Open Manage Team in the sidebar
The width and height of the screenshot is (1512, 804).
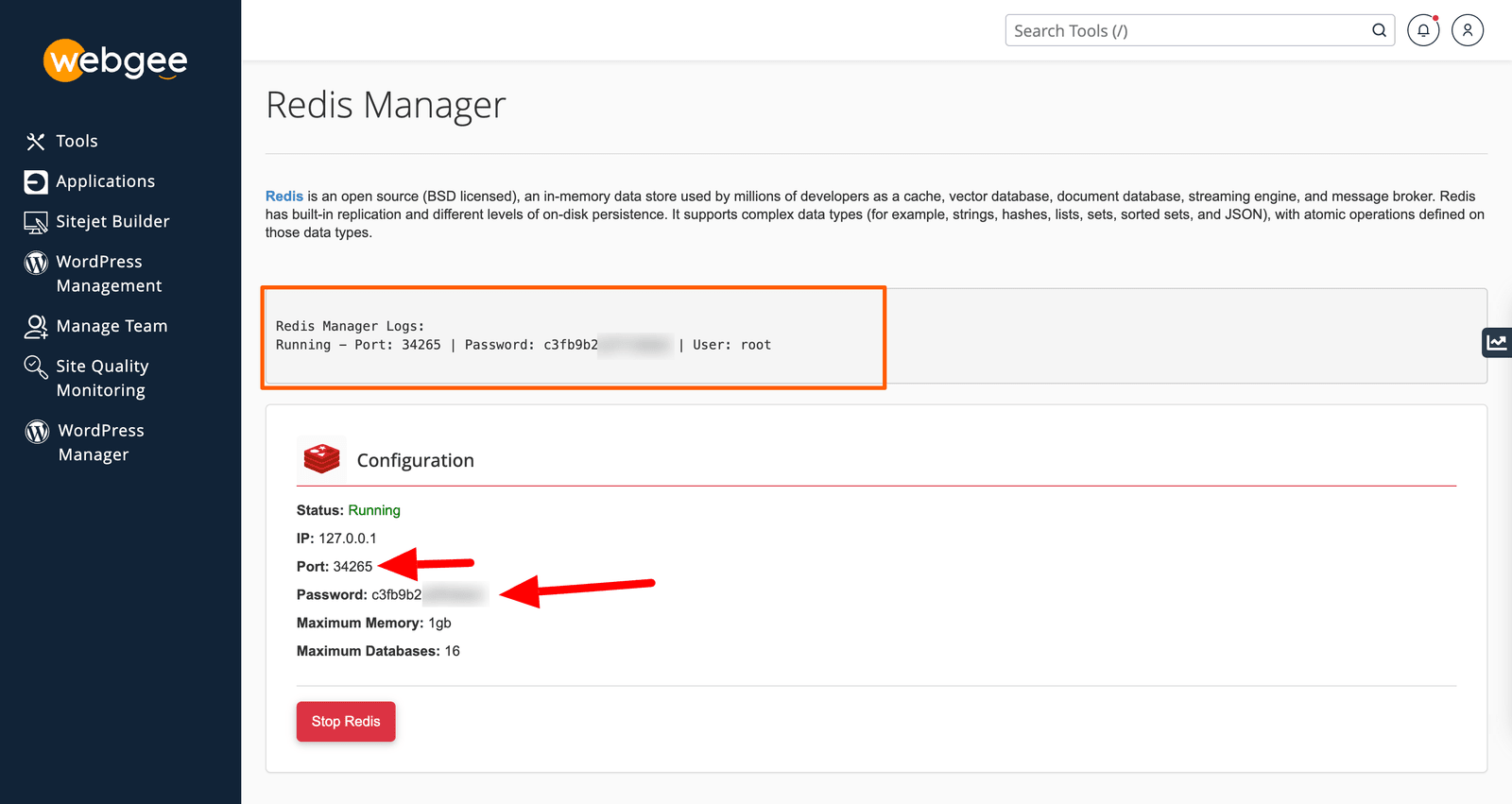coord(112,326)
